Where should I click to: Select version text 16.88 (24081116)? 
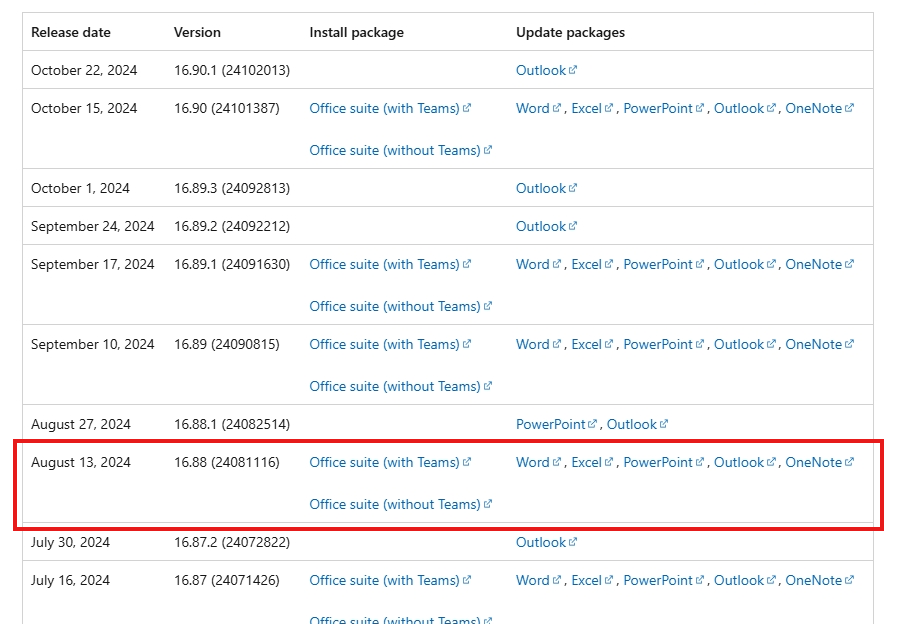[x=227, y=462]
